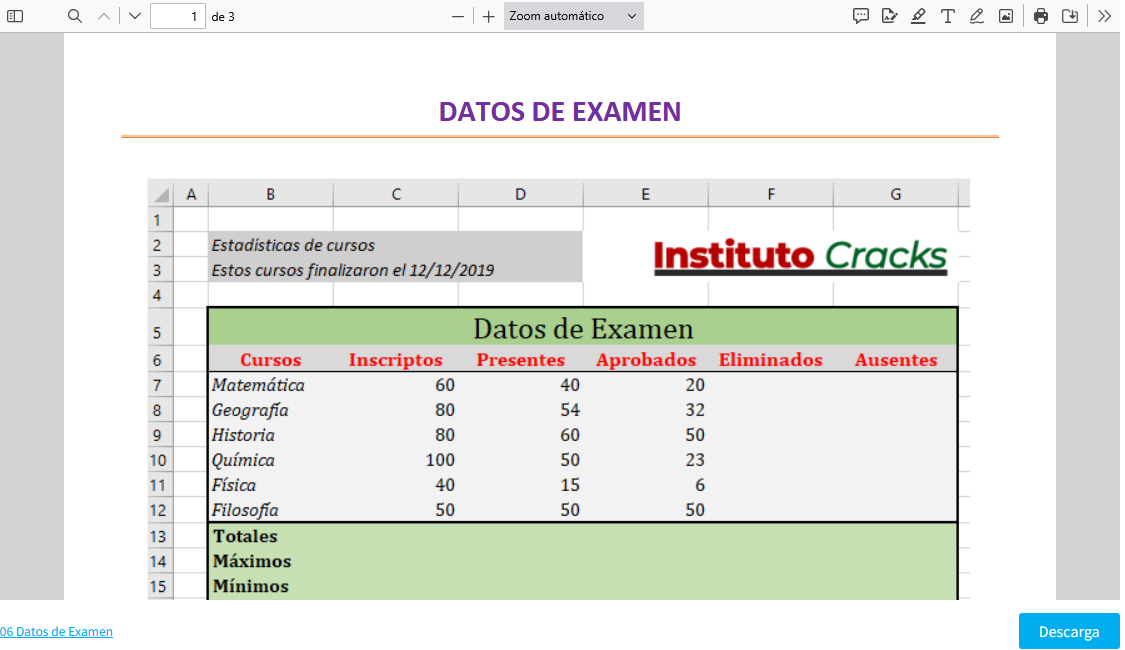
Task: Click the page number input field
Action: coord(177,16)
